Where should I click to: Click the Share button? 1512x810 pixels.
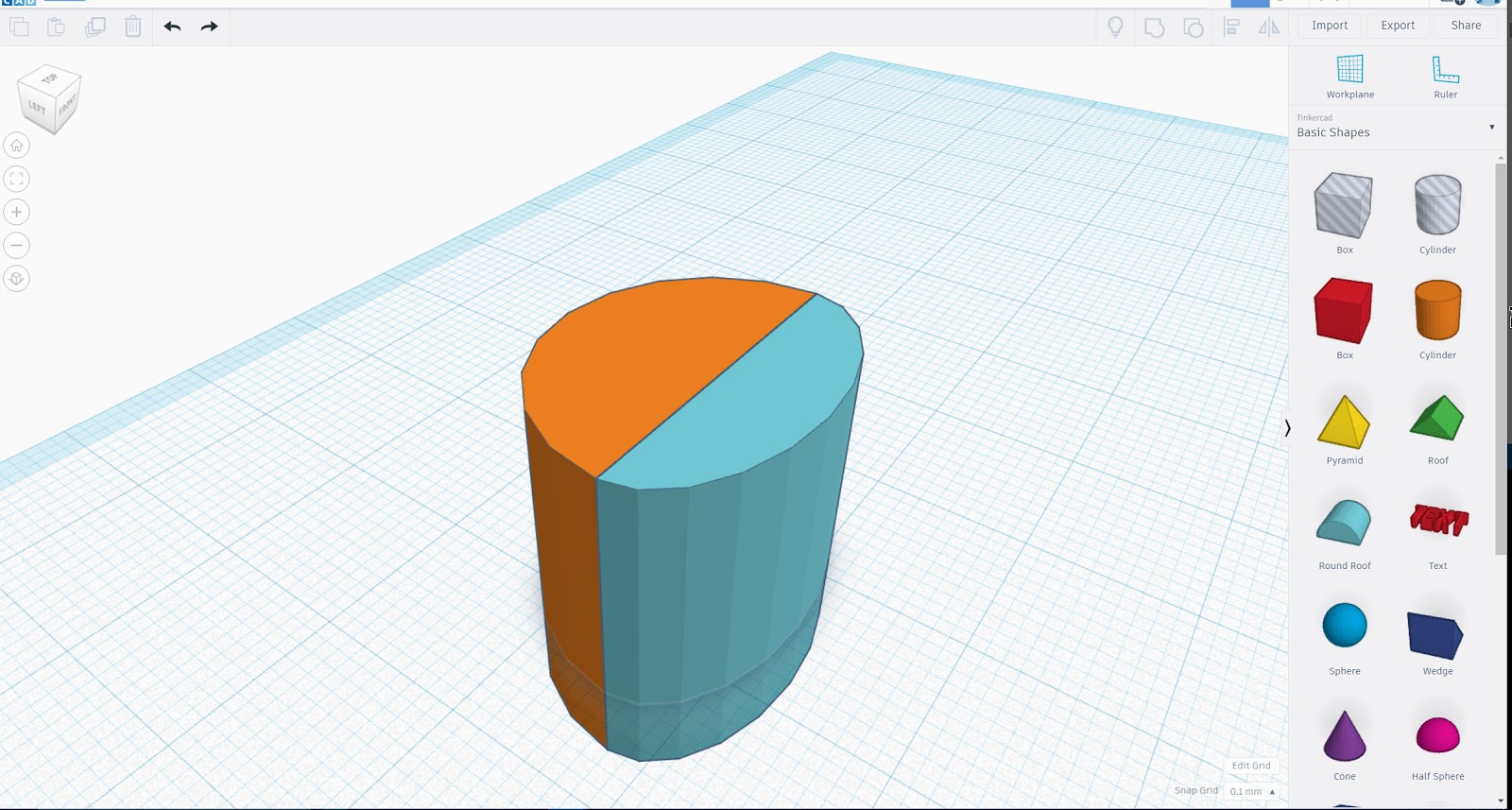coord(1466,26)
